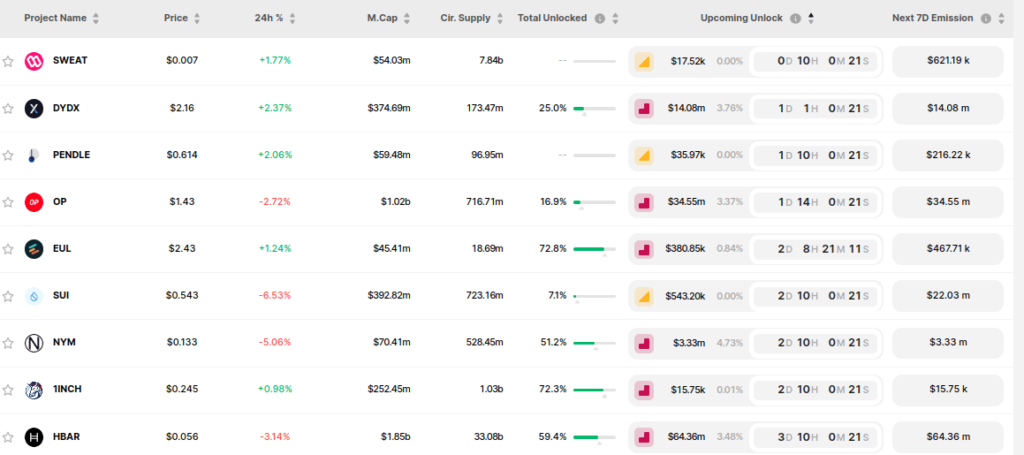
Task: Click the M.Cap column header
Action: pos(383,18)
